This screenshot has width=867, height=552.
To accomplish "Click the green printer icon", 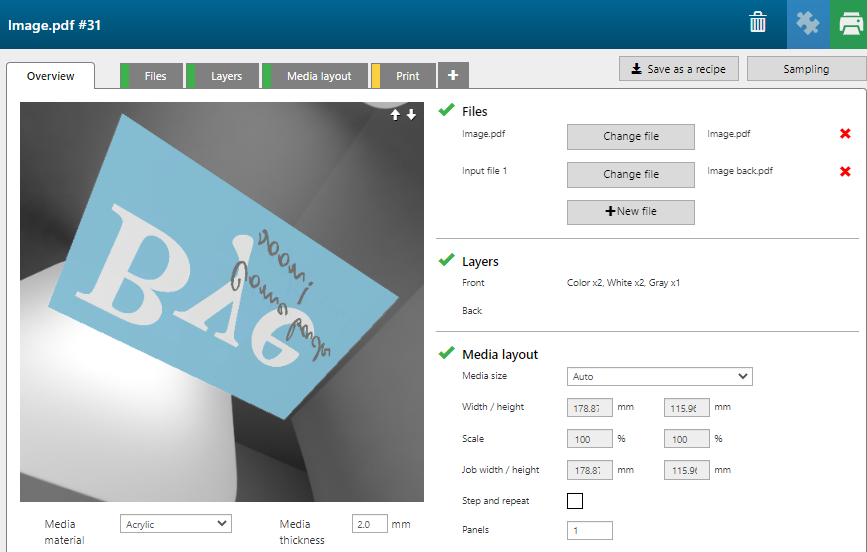I will pos(848,24).
